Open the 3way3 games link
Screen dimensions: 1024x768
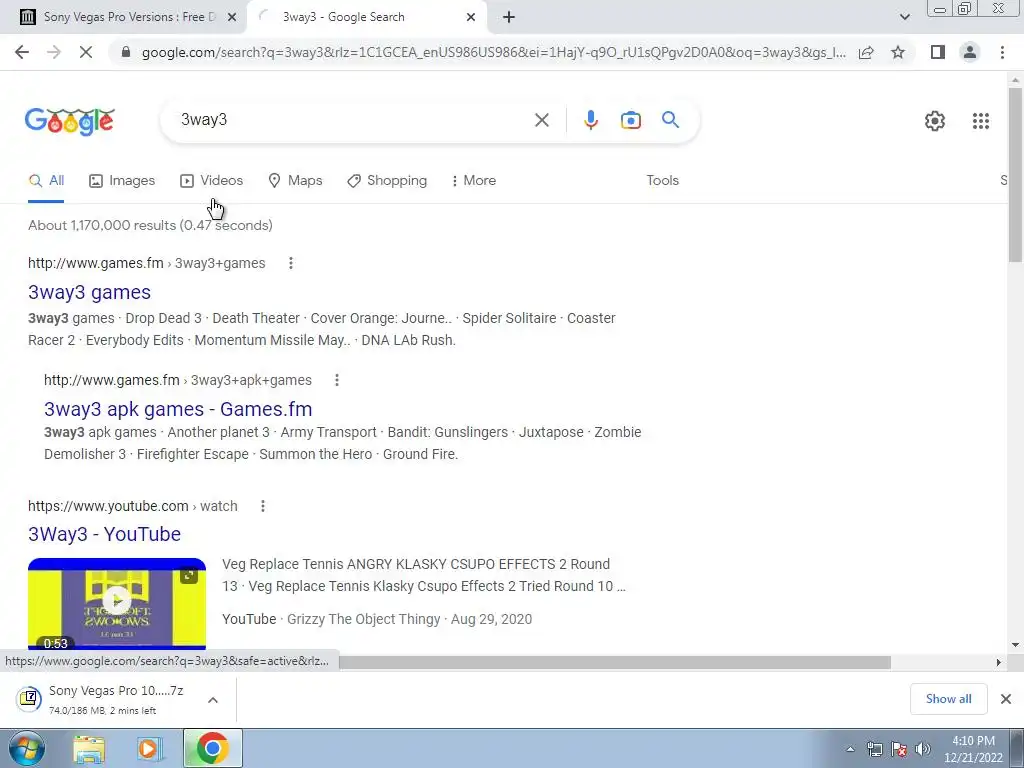(89, 293)
